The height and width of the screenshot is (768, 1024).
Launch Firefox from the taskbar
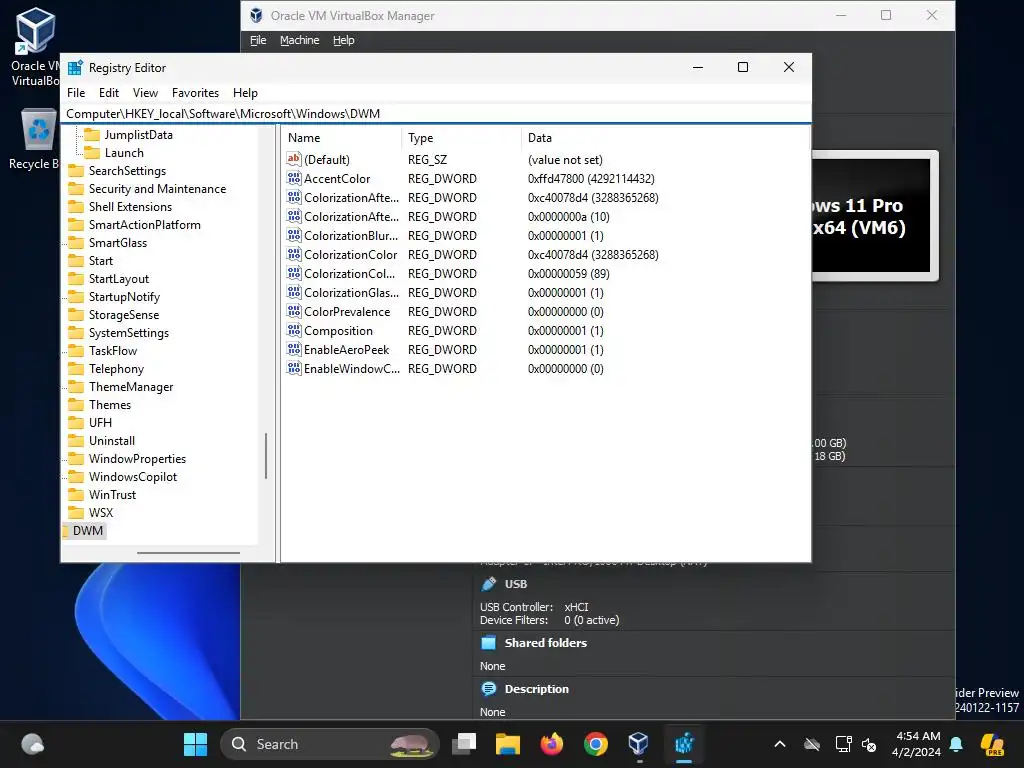(552, 744)
